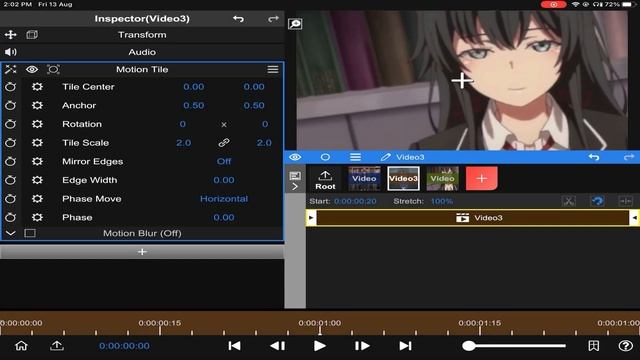Viewport: 640px width, 360px height.
Task: Edit Edge Width value 0.00
Action: pyautogui.click(x=224, y=180)
